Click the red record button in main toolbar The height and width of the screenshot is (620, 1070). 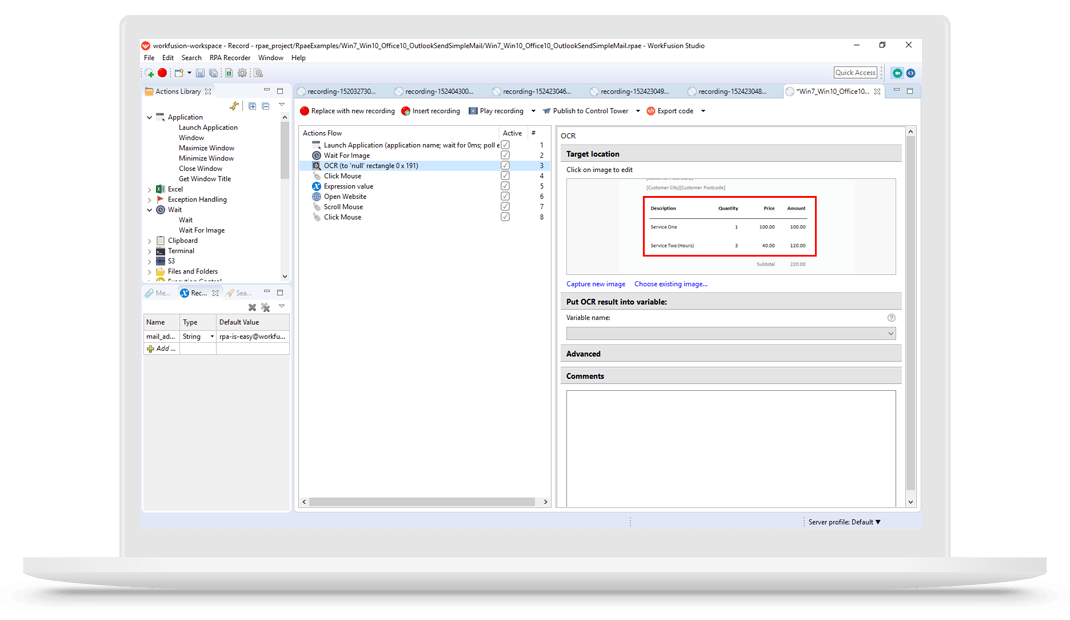coord(162,73)
